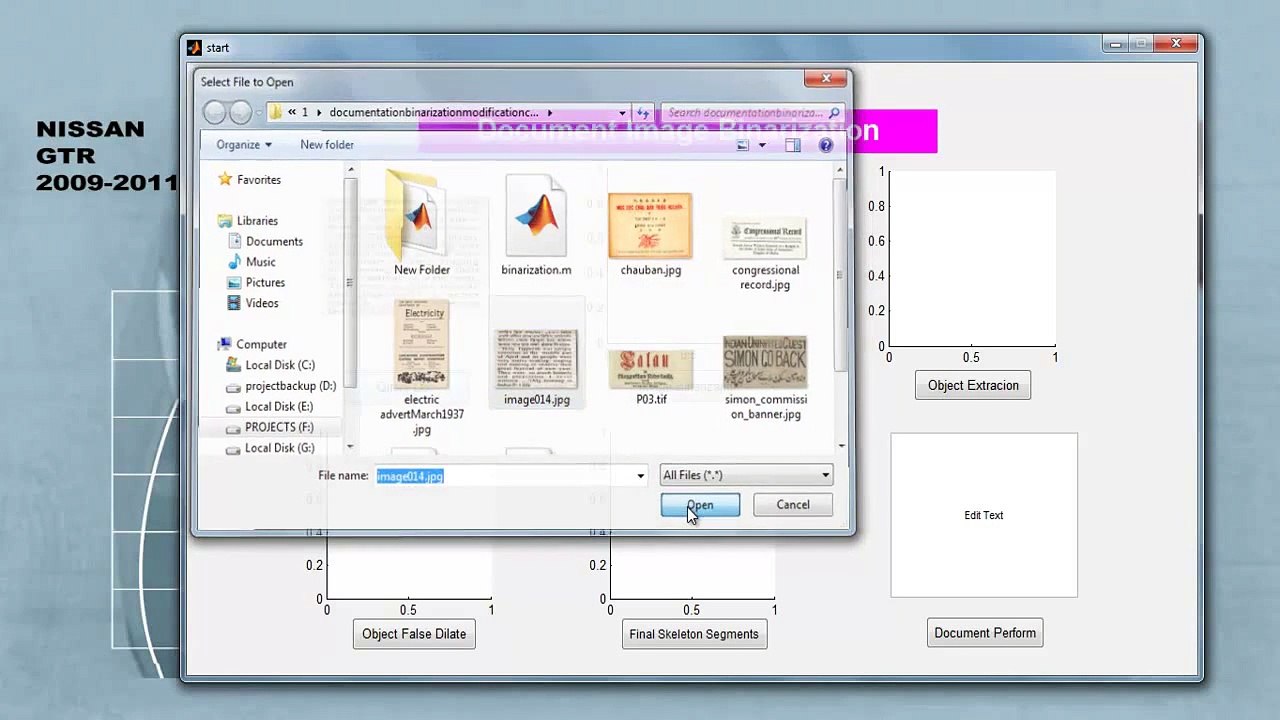Screen dimensions: 1280x720
Task: Click the File name input field
Action: [503, 476]
